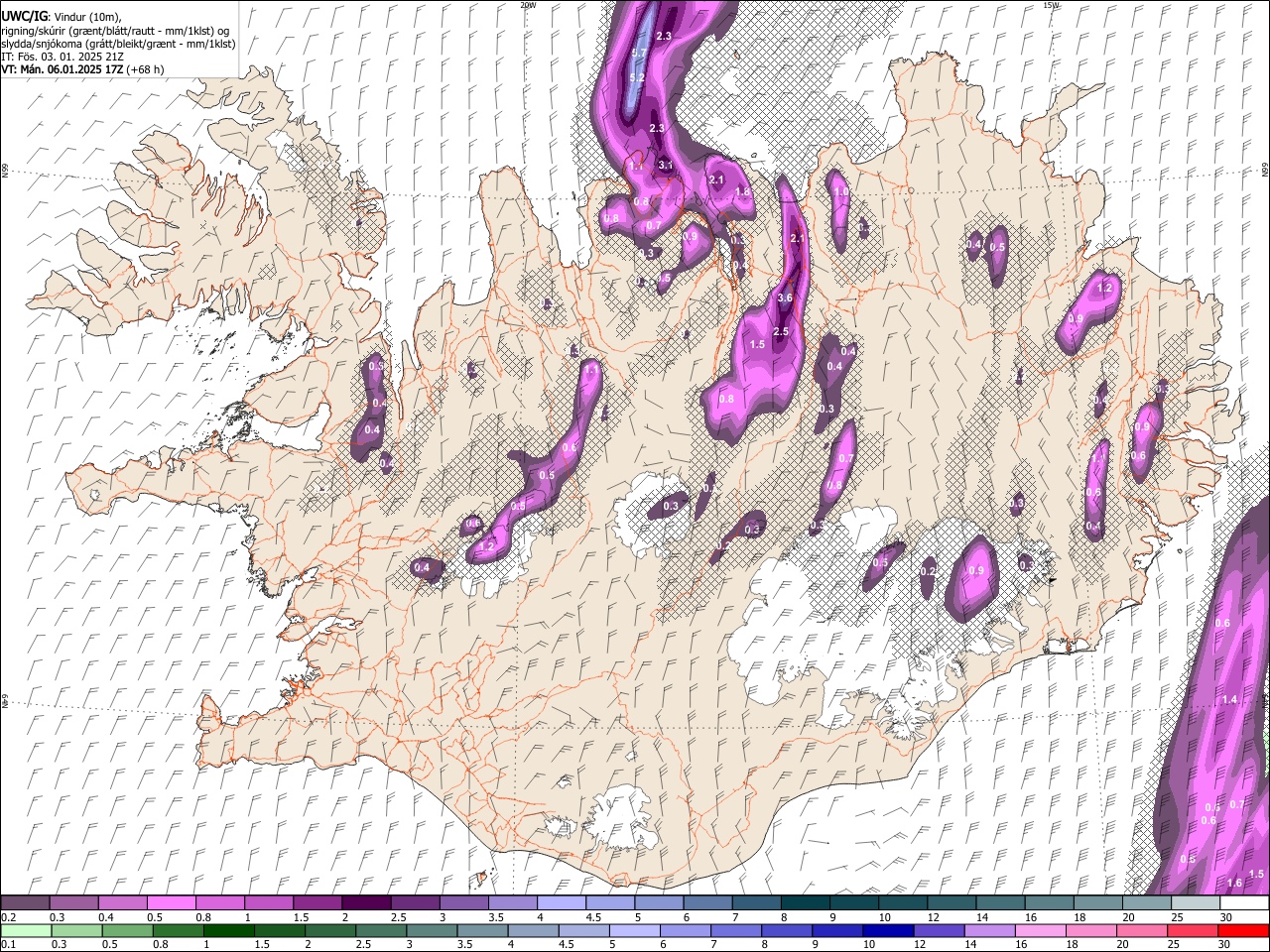
Task: Click the 'rigning/skúrir' legend line
Action: (117, 30)
